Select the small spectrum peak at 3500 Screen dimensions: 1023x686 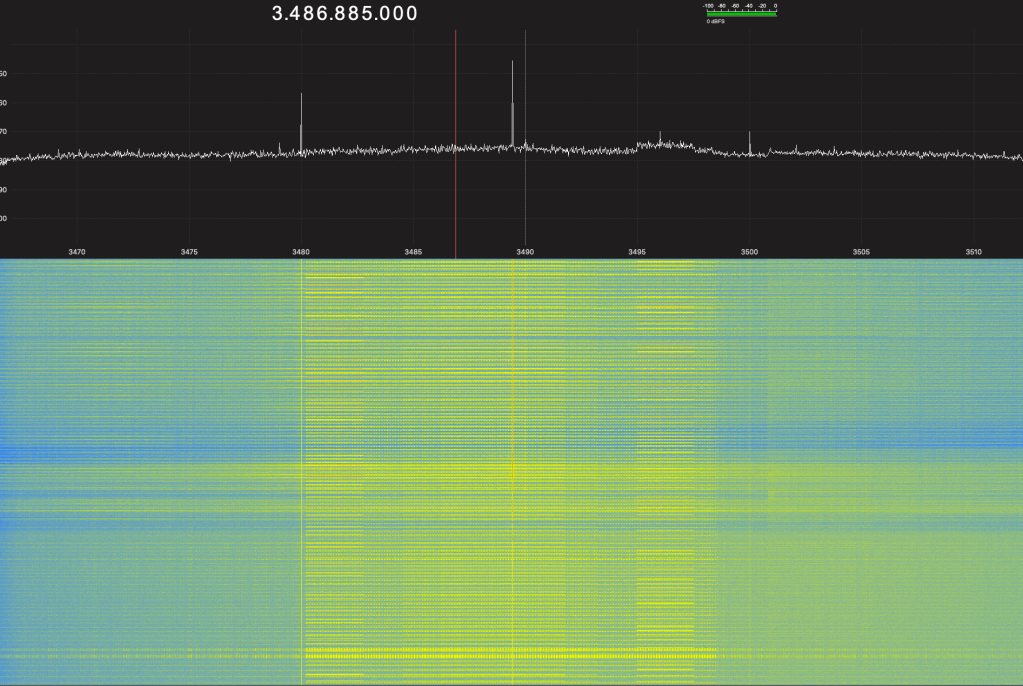pyautogui.click(x=750, y=142)
